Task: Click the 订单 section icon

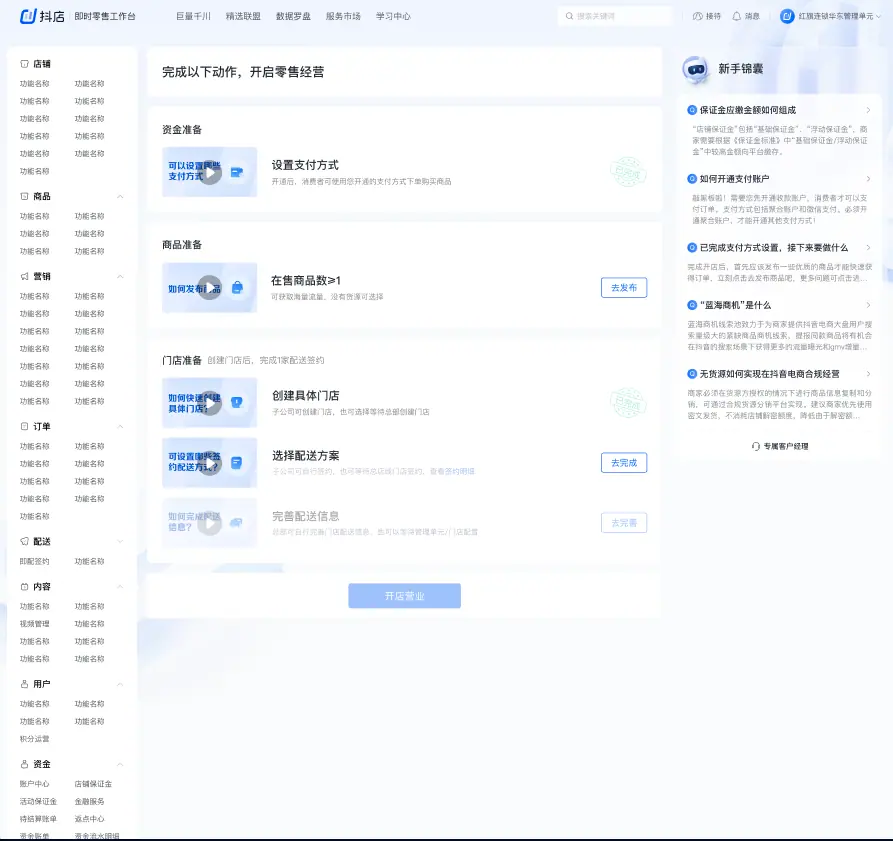Action: pyautogui.click(x=24, y=426)
